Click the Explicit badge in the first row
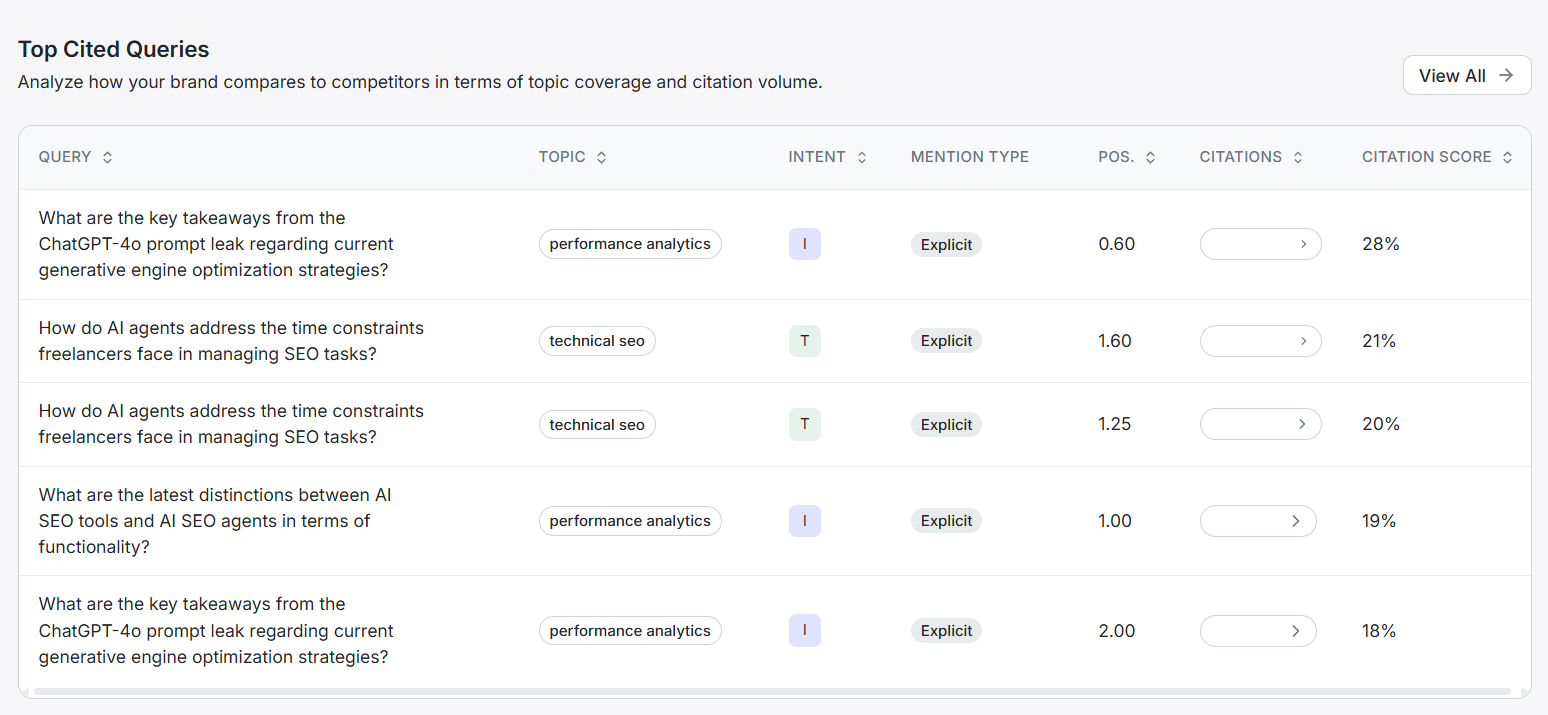1548x715 pixels. (x=946, y=244)
